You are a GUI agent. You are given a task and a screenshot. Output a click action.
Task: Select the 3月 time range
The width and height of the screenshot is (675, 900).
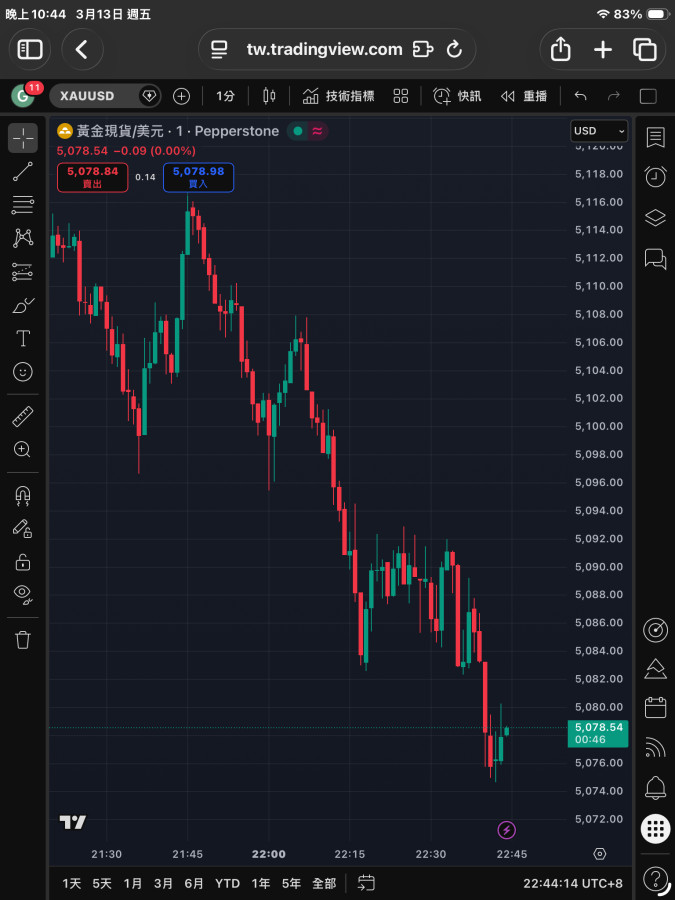pyautogui.click(x=163, y=883)
